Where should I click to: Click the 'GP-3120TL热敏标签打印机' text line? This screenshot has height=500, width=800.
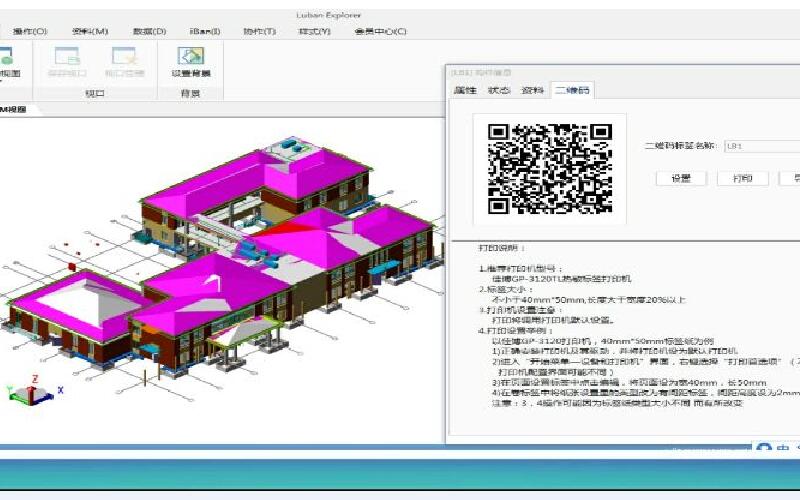point(562,279)
